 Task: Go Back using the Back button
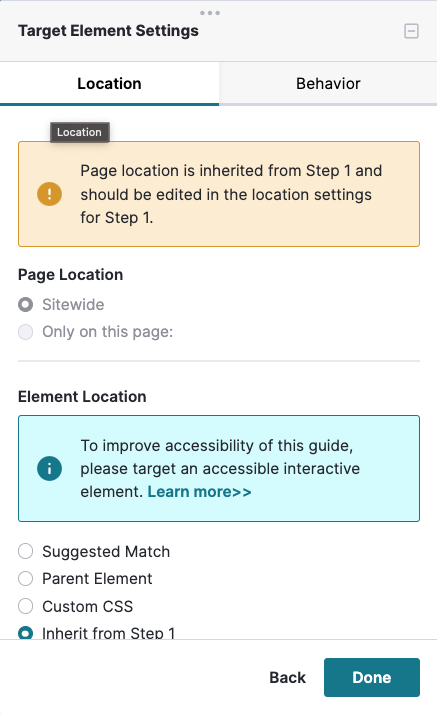pos(287,677)
